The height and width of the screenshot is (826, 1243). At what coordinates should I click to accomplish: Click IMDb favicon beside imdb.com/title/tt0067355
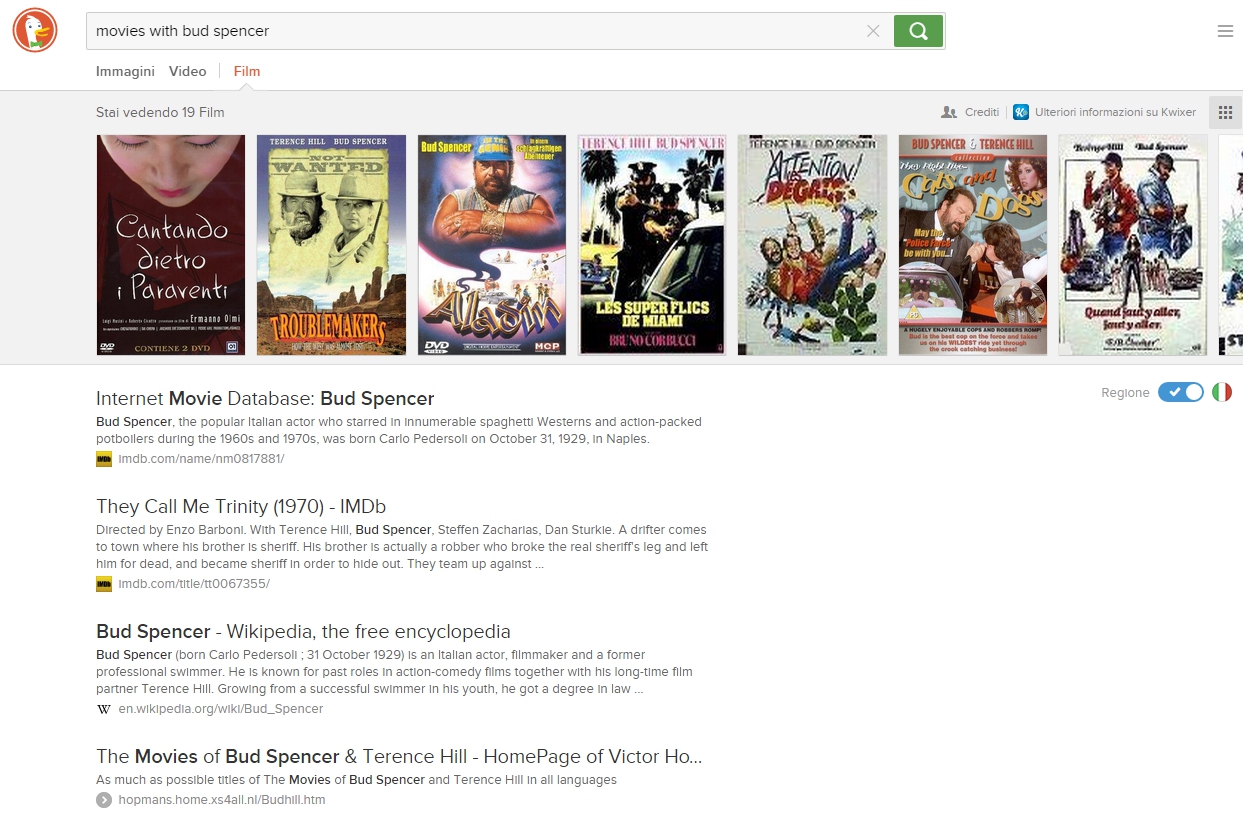pos(104,584)
